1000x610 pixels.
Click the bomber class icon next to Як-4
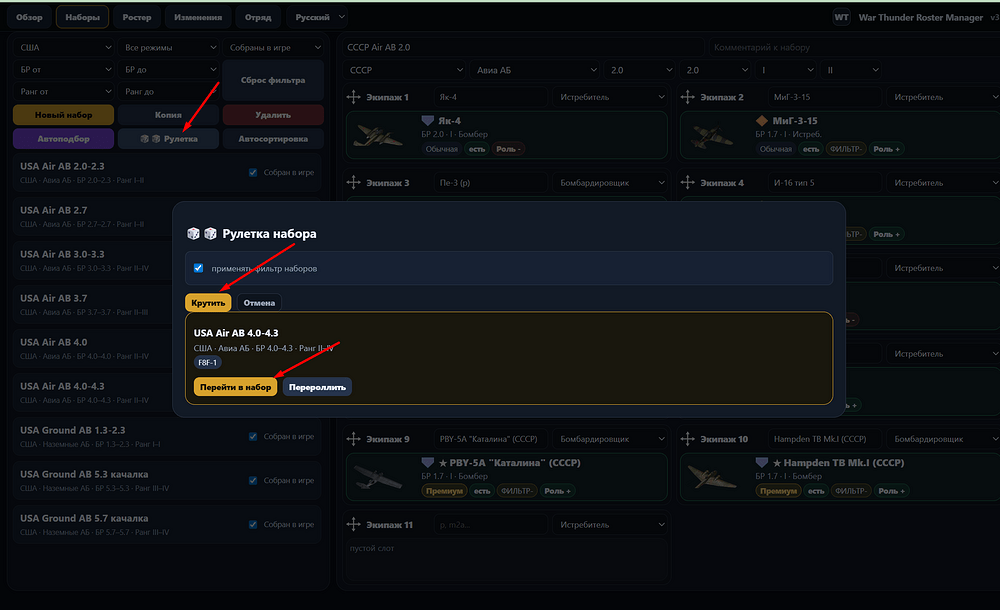coord(428,121)
